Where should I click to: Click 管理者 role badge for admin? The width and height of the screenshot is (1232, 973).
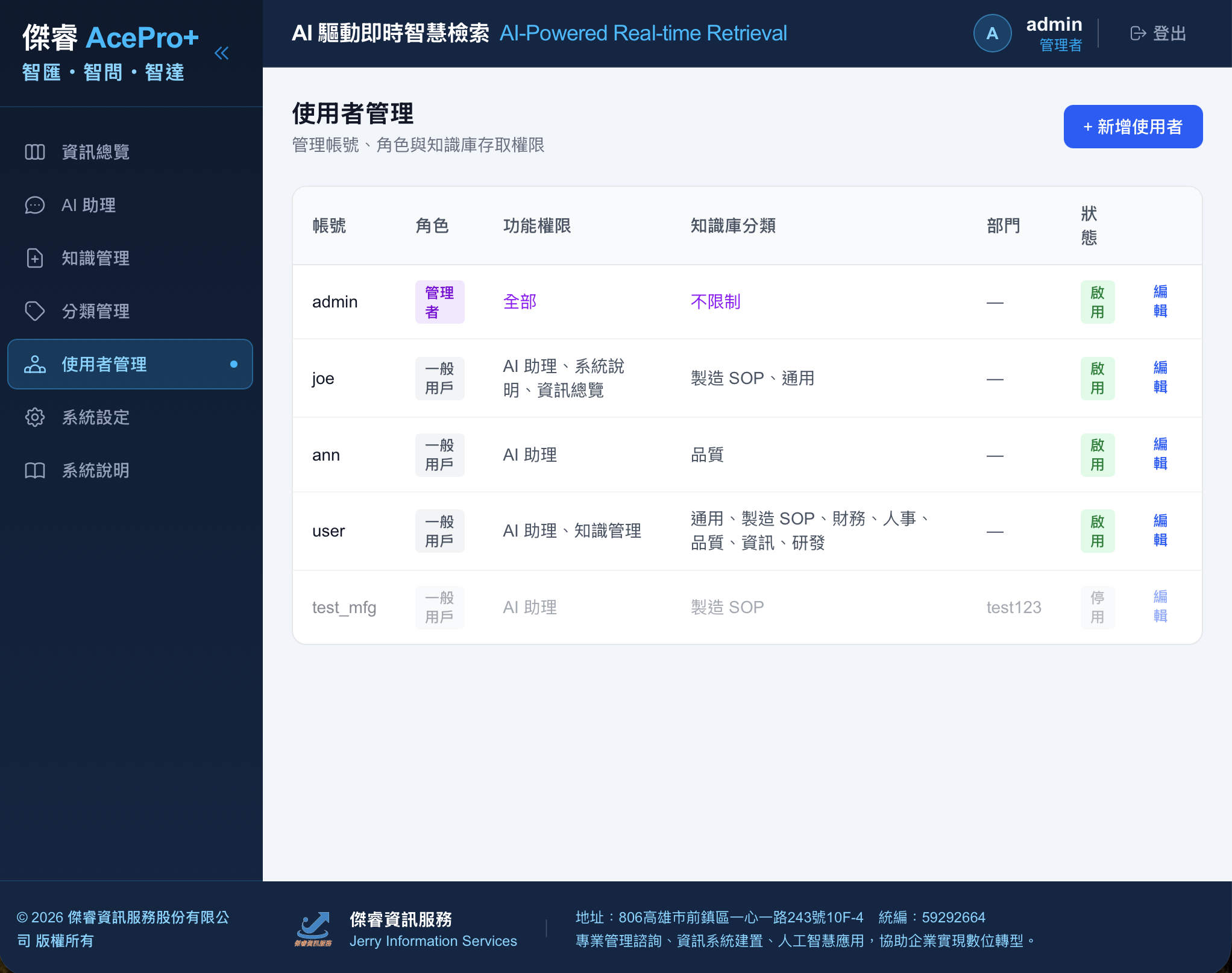(x=439, y=302)
